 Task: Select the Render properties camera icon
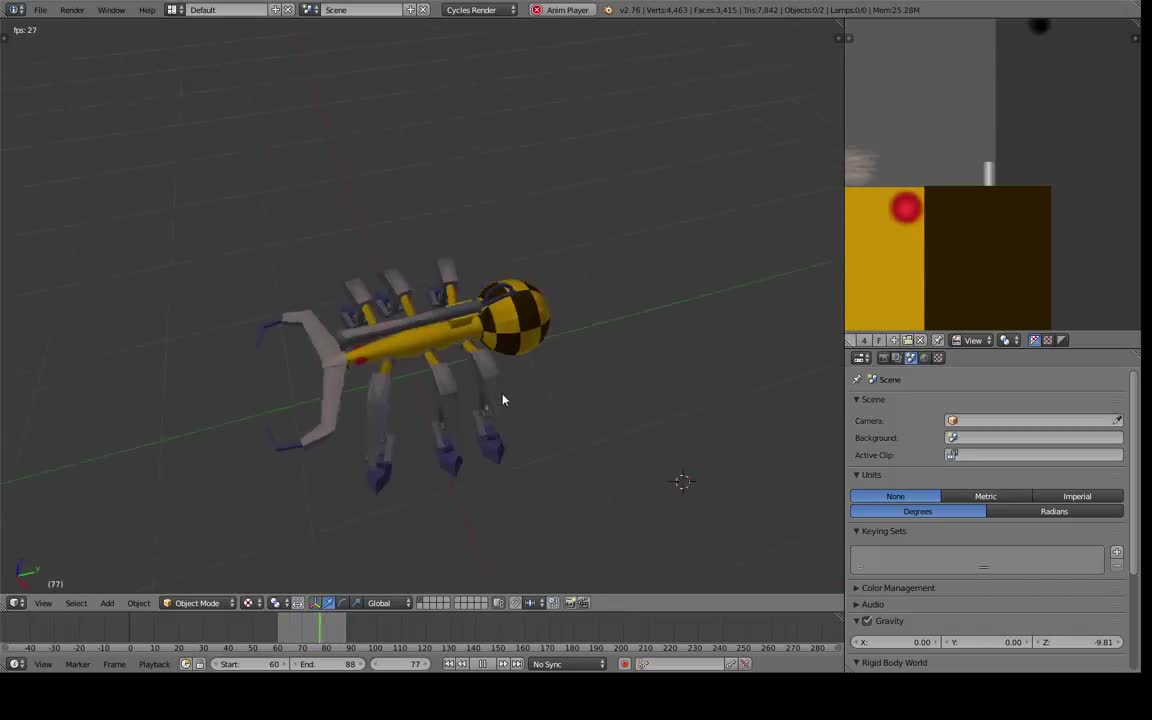882,357
